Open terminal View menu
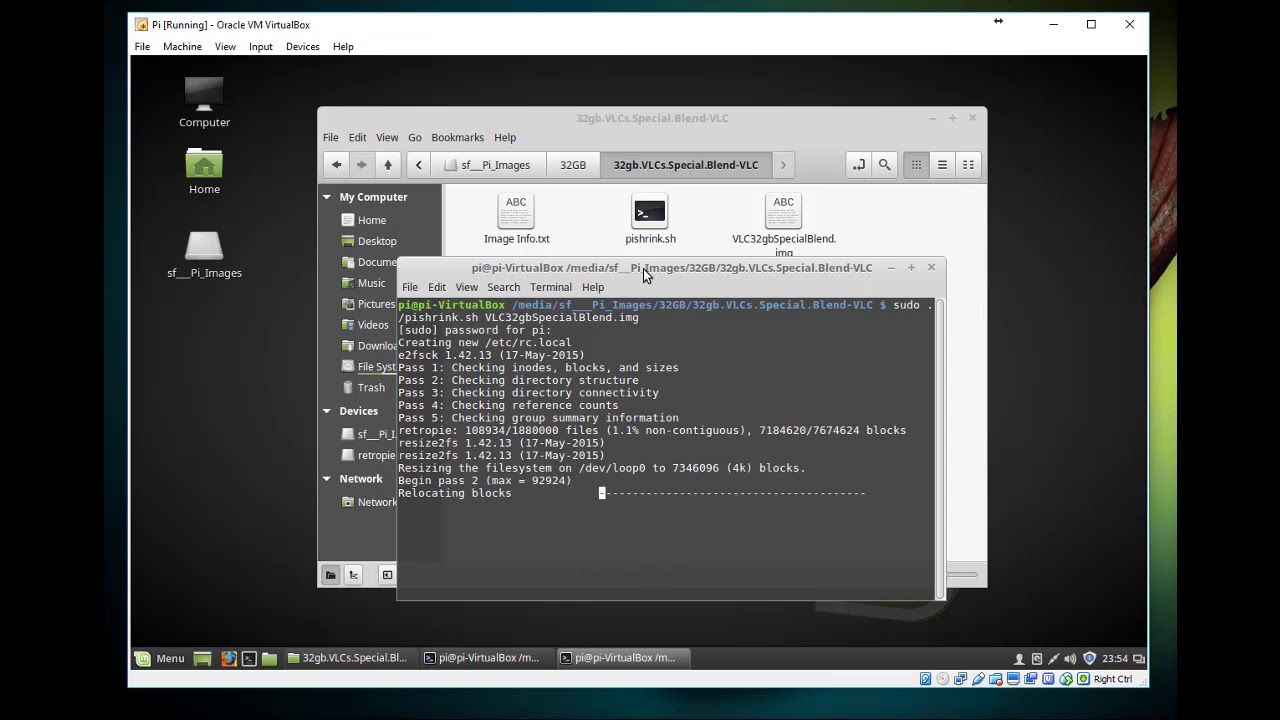 click(466, 287)
